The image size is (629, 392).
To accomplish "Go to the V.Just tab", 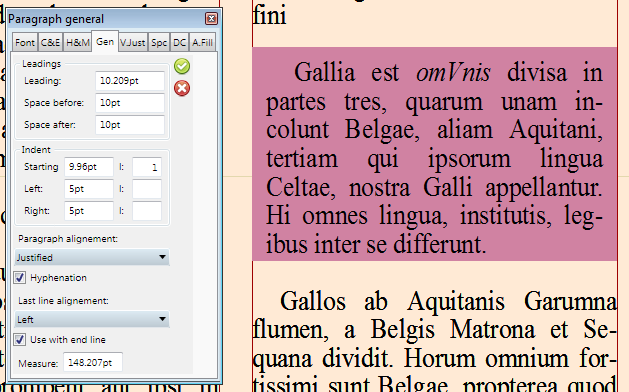I will tap(133, 43).
